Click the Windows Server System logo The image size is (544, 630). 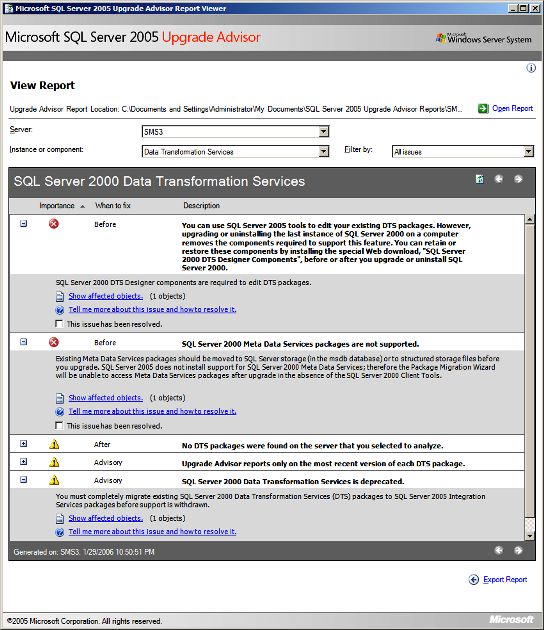[x=484, y=38]
